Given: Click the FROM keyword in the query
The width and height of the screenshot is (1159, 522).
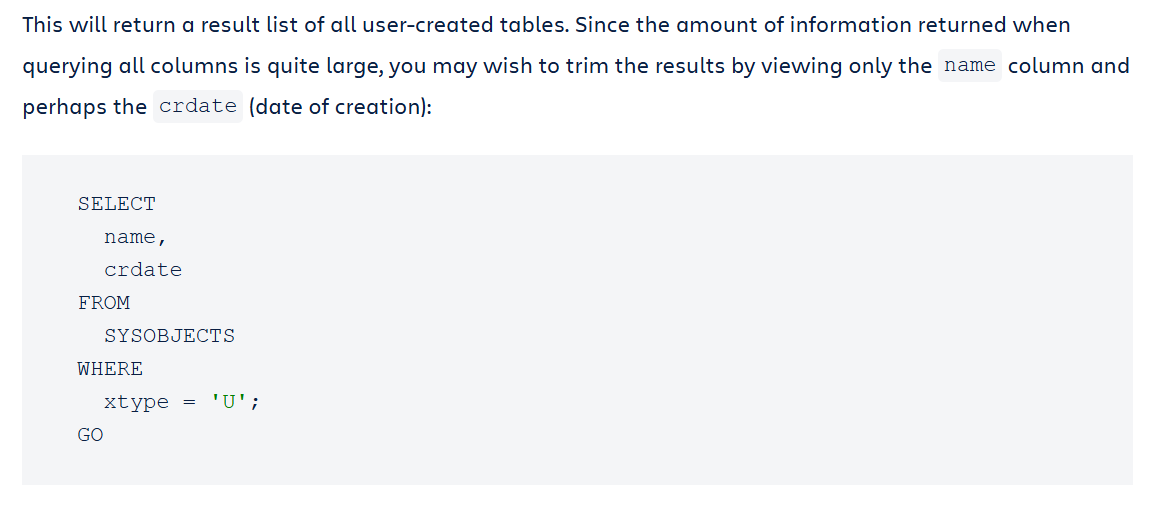Looking at the screenshot, I should 103,303.
